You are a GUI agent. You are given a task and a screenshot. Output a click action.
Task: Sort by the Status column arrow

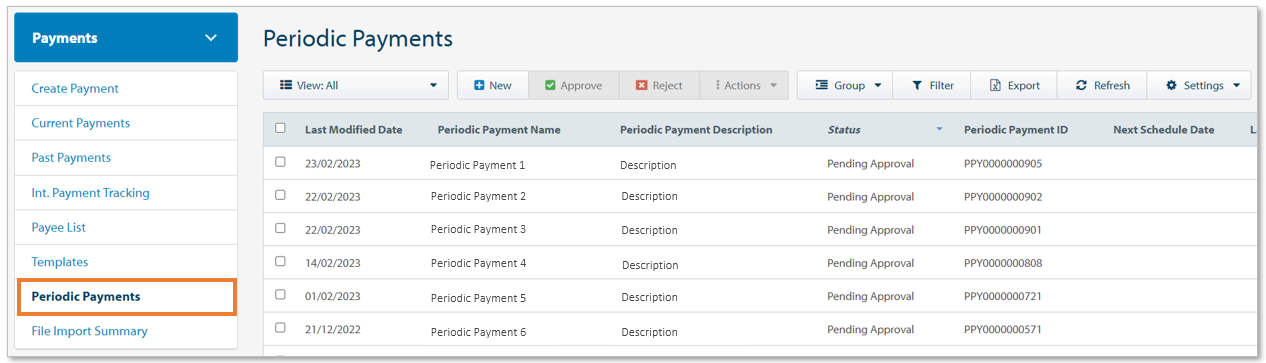939,130
